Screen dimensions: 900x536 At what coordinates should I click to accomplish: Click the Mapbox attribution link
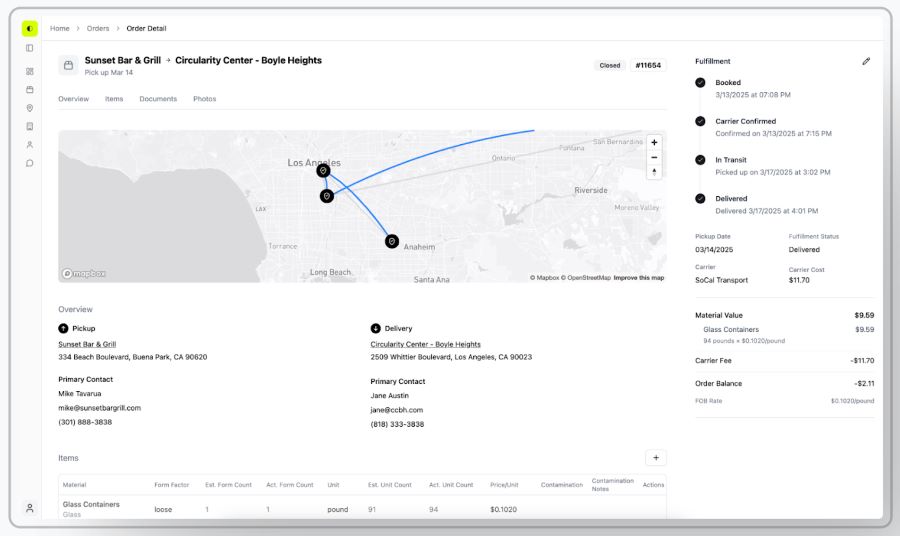point(544,278)
